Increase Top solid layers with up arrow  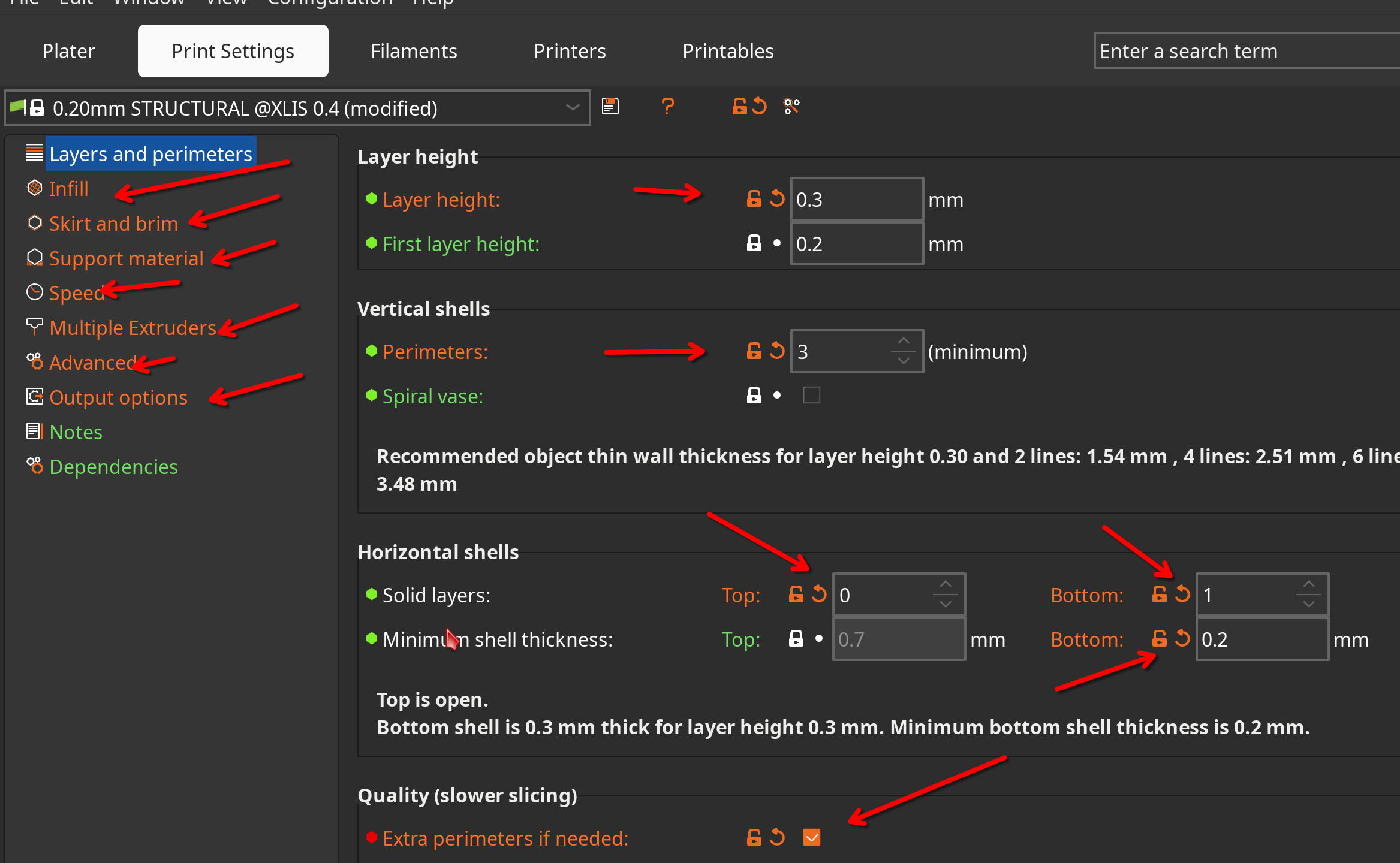(x=945, y=584)
